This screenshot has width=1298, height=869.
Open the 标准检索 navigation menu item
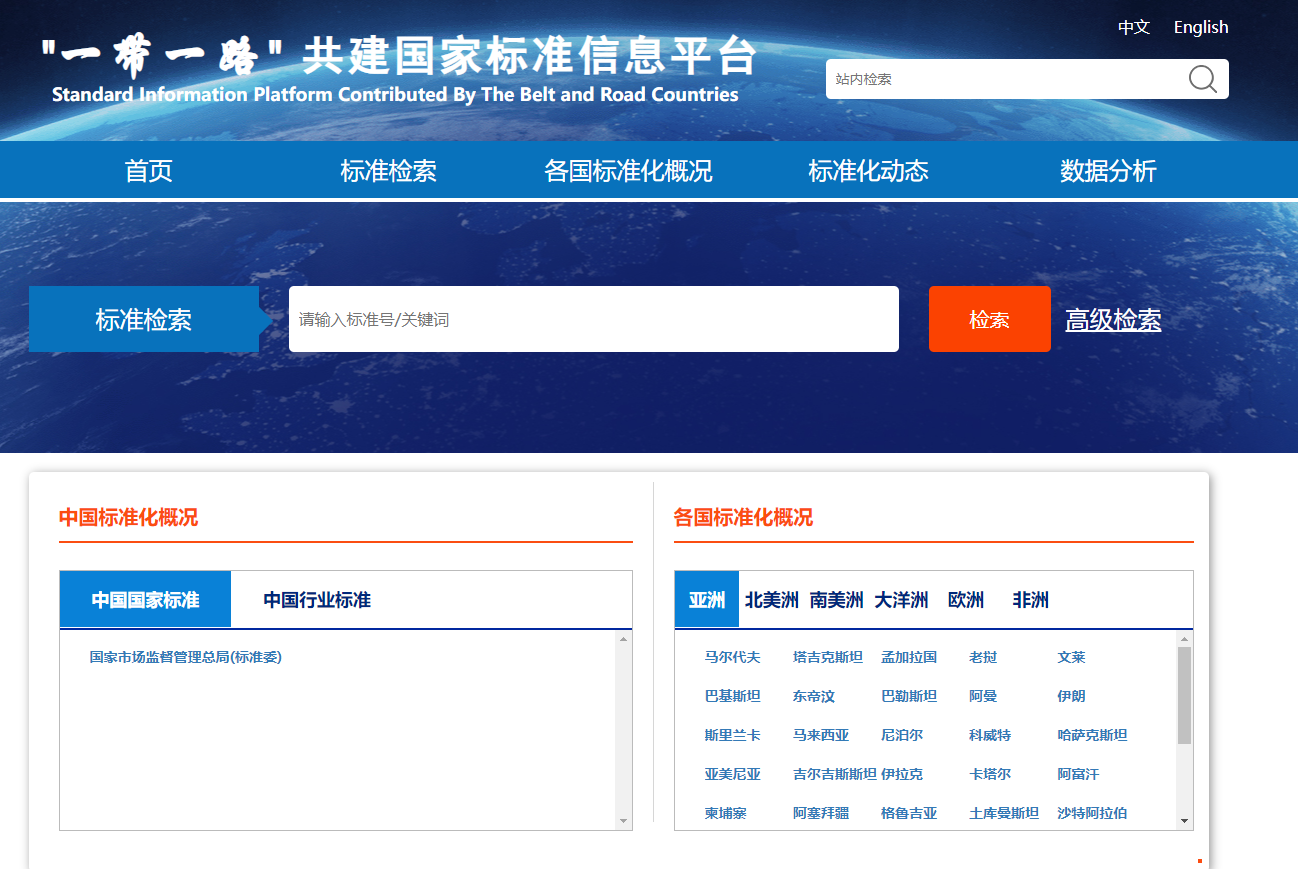click(x=388, y=171)
